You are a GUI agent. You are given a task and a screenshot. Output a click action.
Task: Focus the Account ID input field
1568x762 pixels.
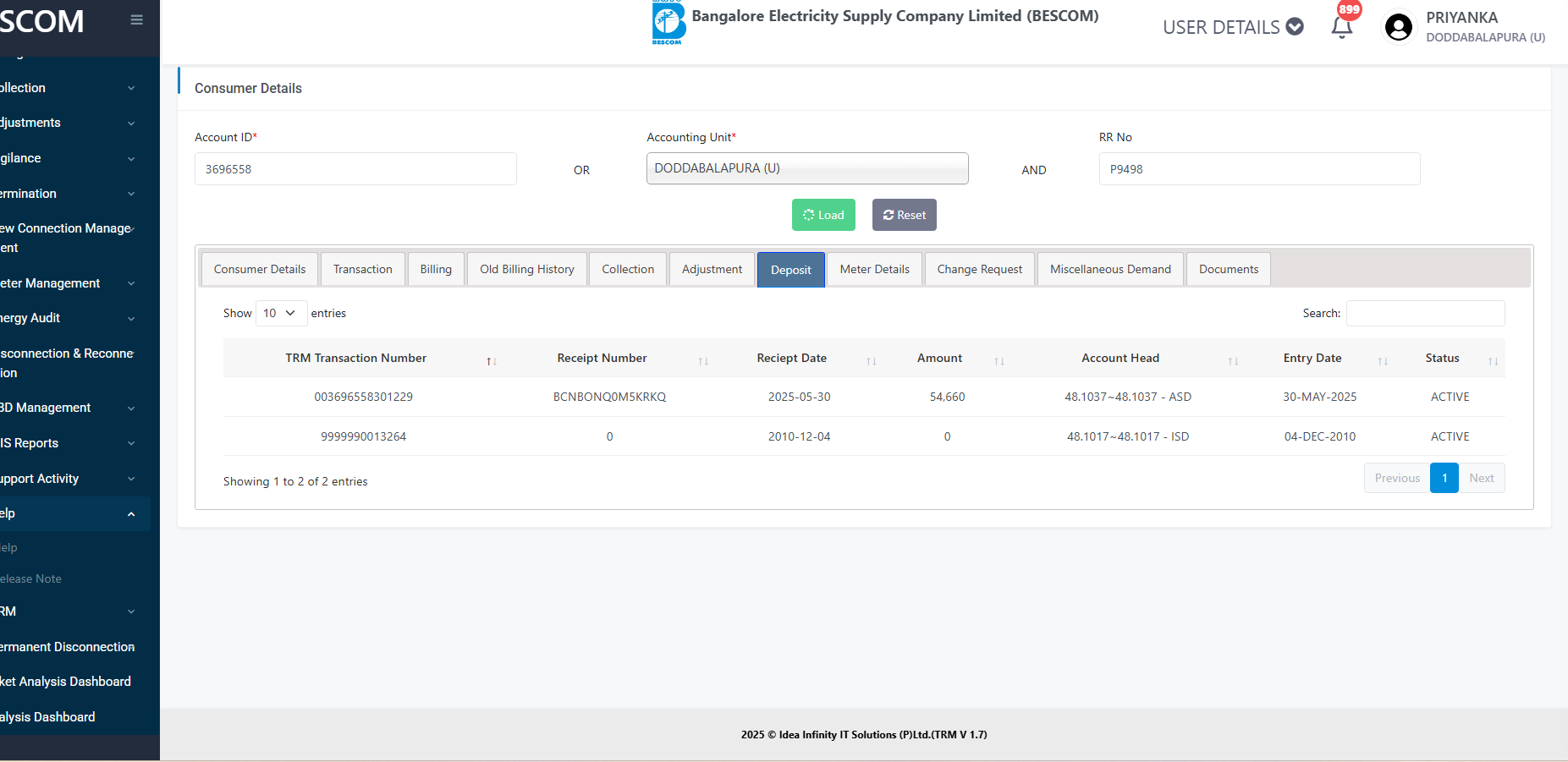pos(355,168)
